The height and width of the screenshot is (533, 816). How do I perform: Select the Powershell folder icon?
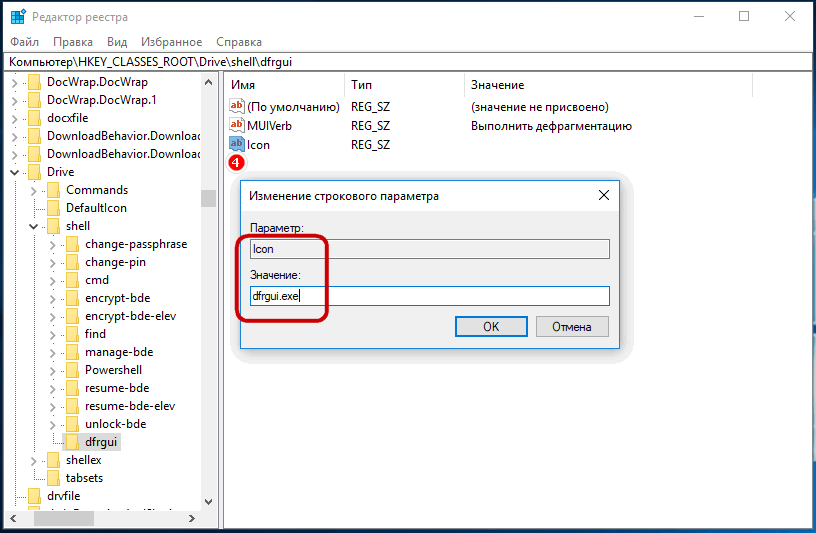point(72,370)
